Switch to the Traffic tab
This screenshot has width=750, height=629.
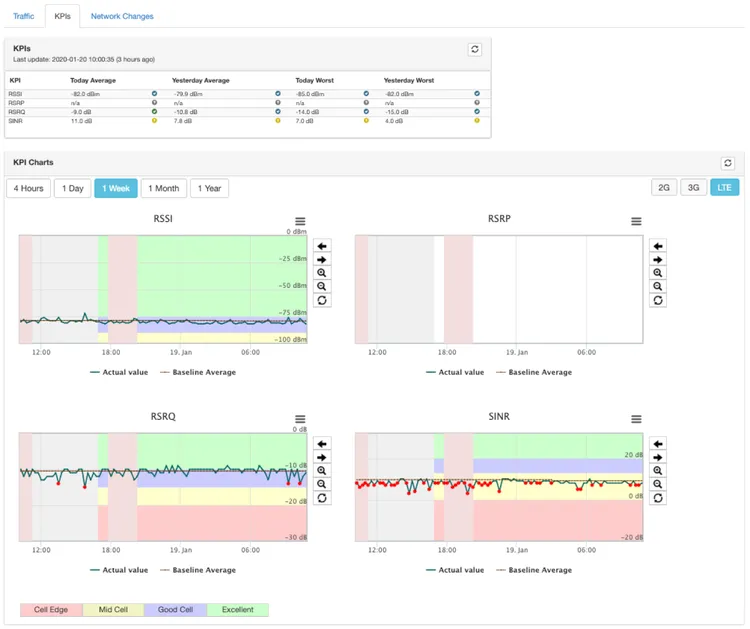pyautogui.click(x=23, y=16)
